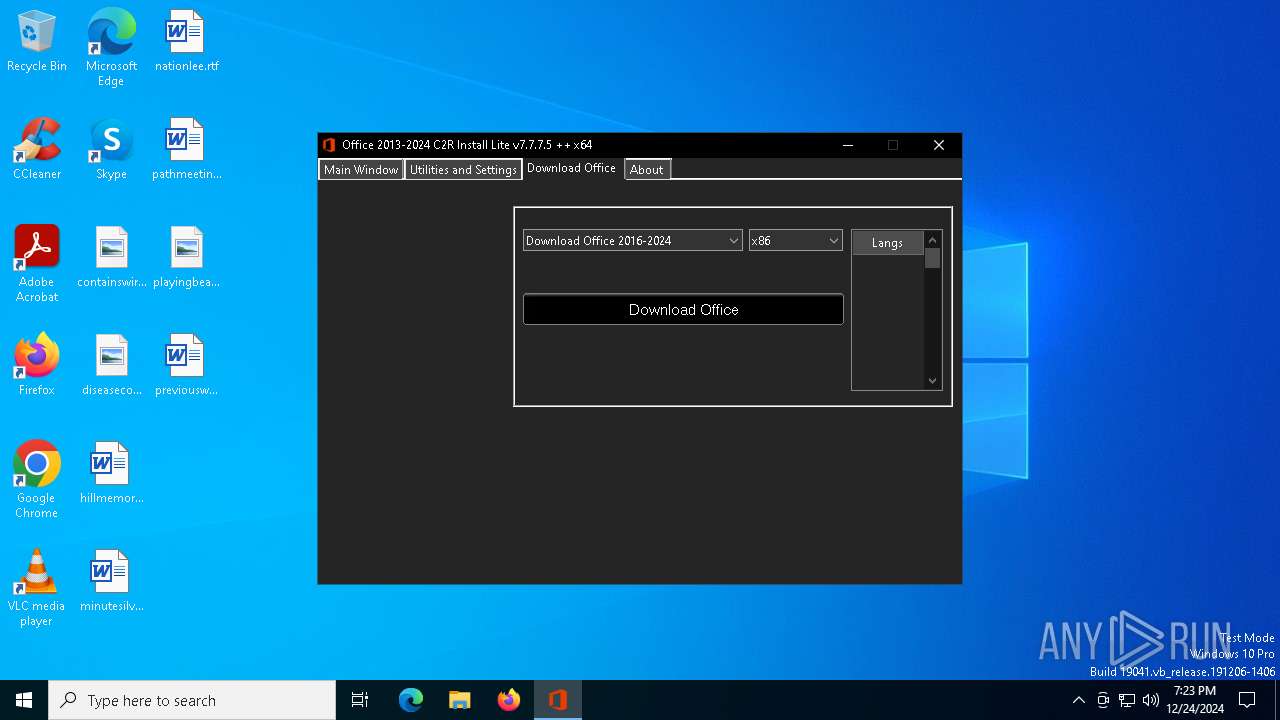Open Task View on the taskbar
1280x720 pixels.
360,700
